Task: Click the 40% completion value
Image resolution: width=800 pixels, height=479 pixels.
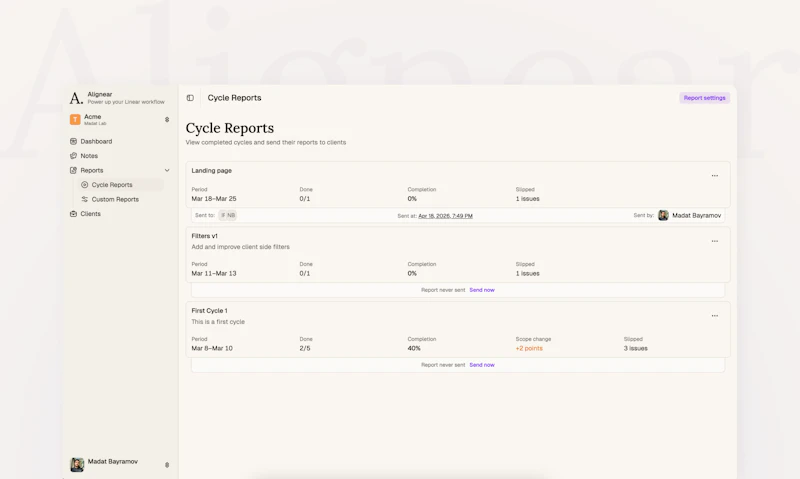Action: pos(414,348)
